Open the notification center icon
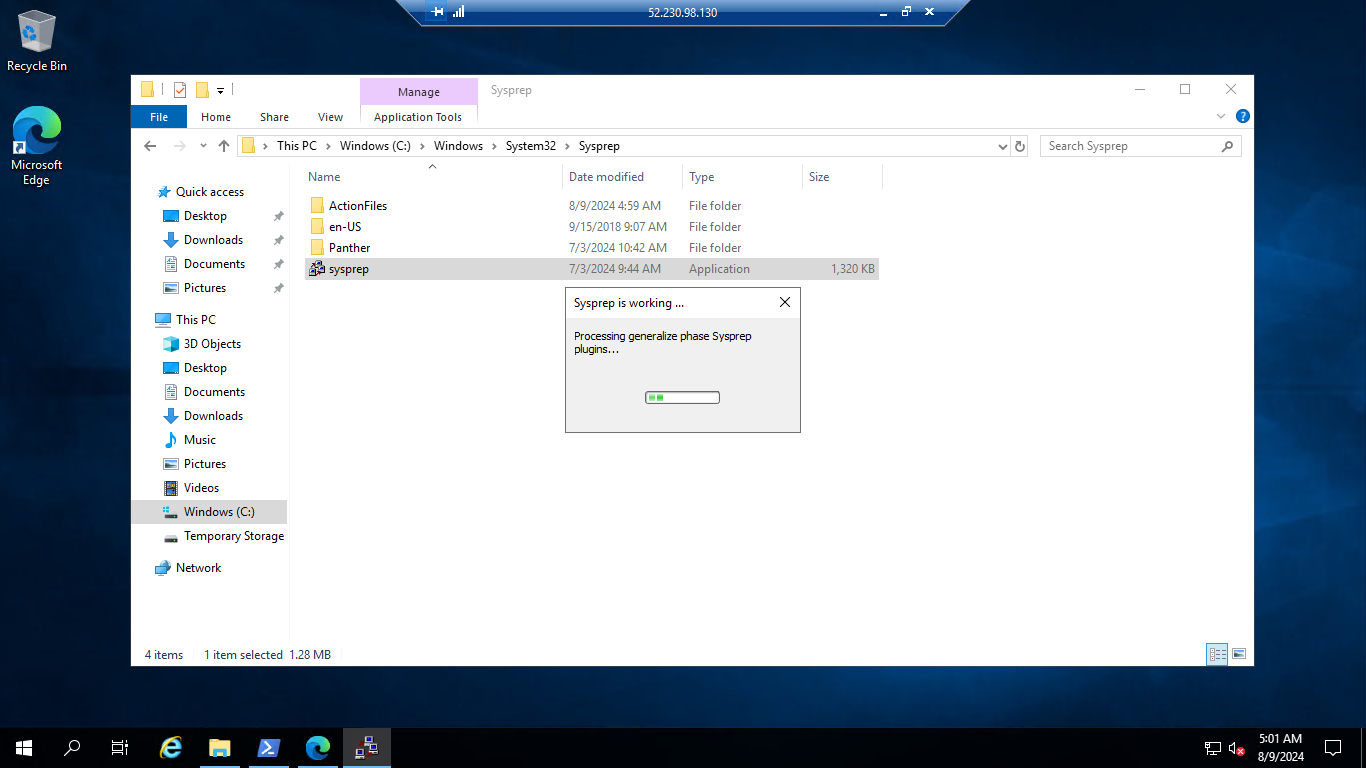1366x768 pixels. (x=1333, y=747)
